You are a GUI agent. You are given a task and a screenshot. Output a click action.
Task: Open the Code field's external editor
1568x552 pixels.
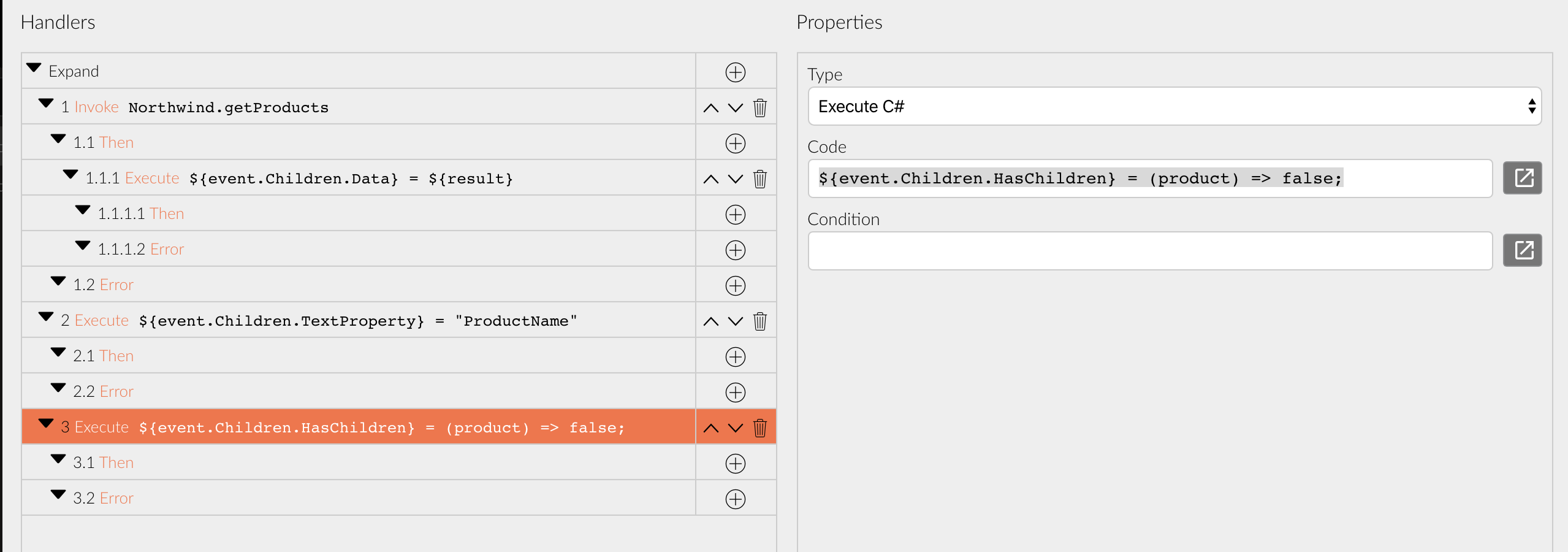[1522, 178]
